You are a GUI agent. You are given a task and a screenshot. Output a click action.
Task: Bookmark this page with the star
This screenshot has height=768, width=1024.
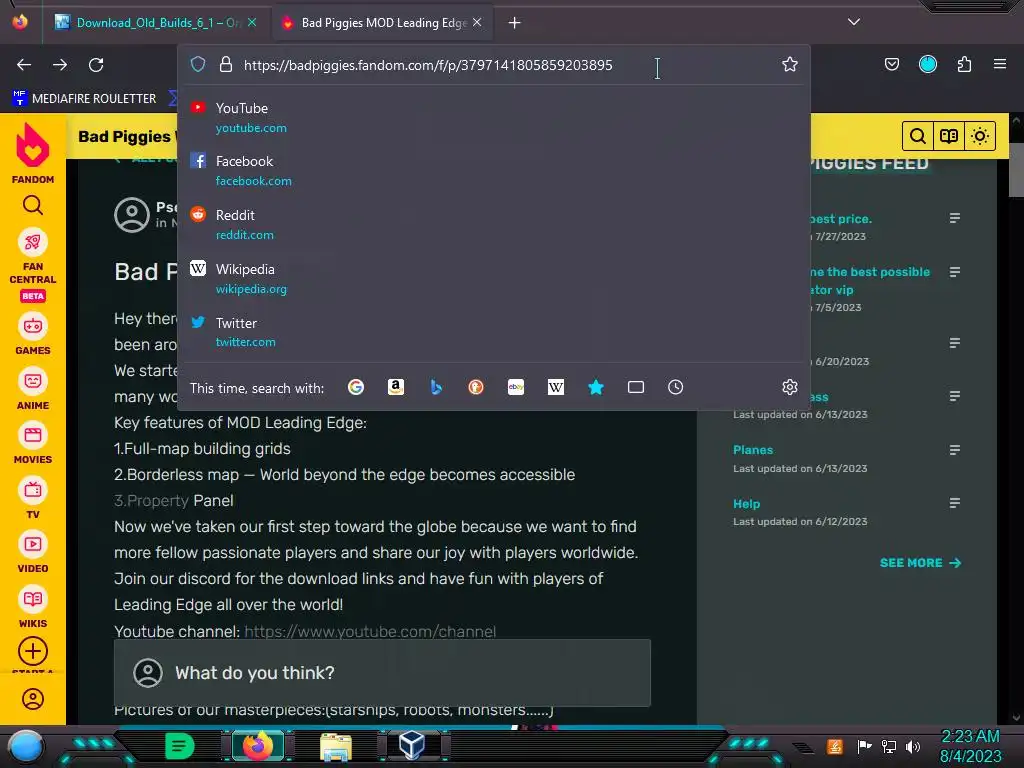(x=790, y=64)
